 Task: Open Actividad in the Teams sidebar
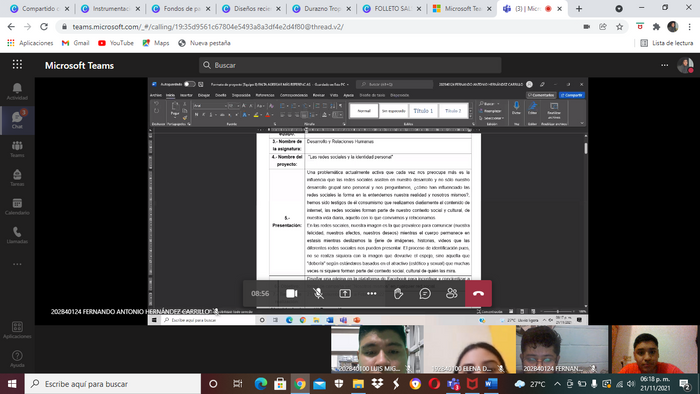click(17, 91)
